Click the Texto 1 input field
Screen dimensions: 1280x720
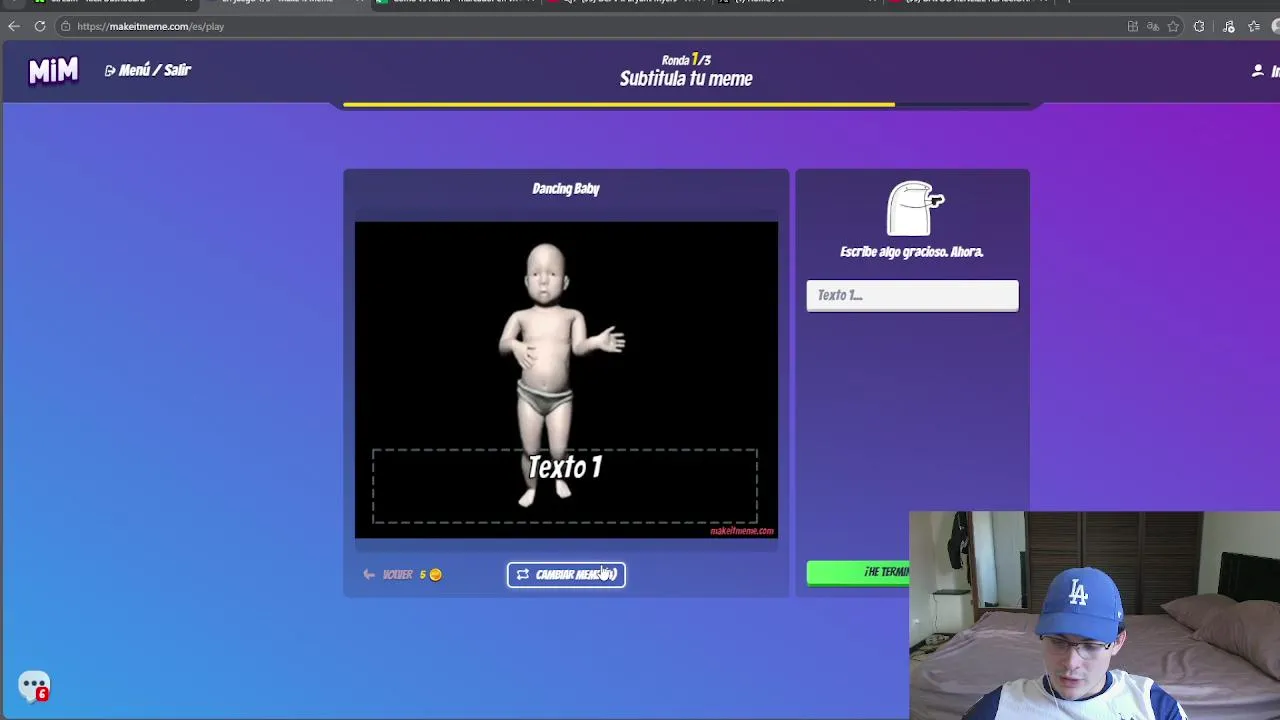912,295
